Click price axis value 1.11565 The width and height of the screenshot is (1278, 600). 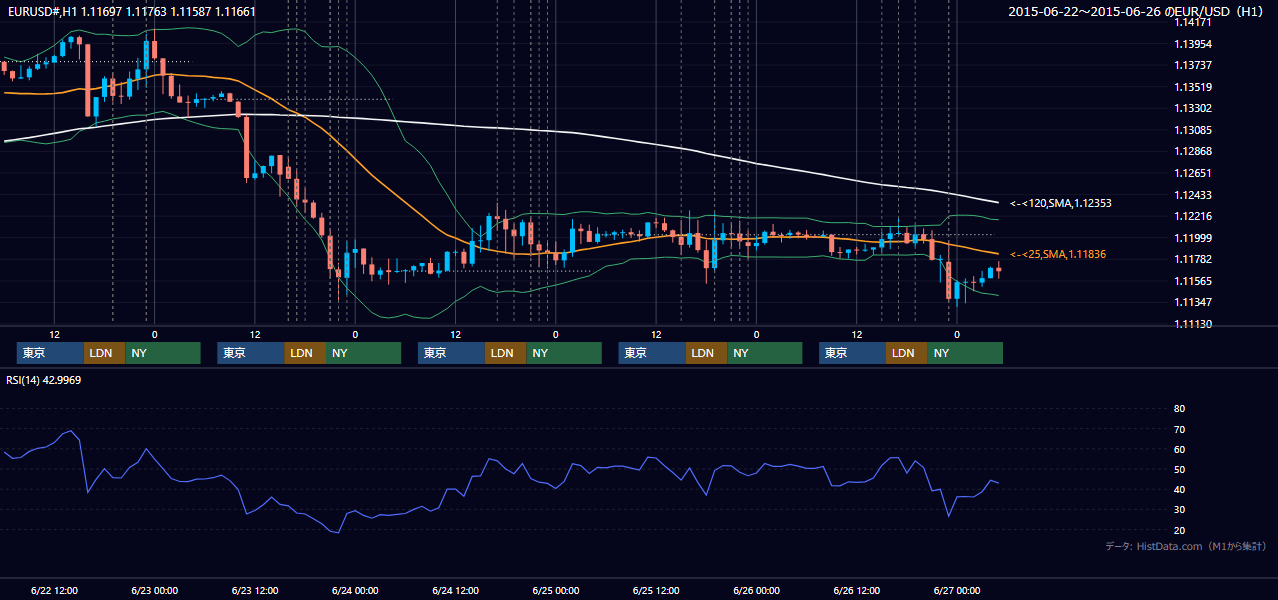pos(1193,281)
